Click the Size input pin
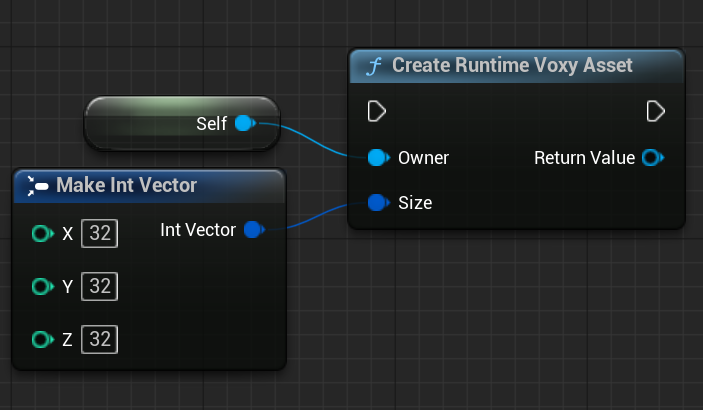 click(x=377, y=203)
